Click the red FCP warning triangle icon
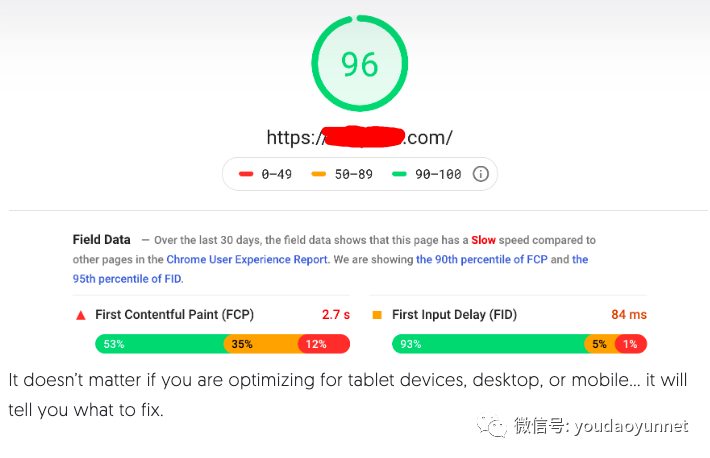Image resolution: width=710 pixels, height=458 pixels. pos(81,315)
